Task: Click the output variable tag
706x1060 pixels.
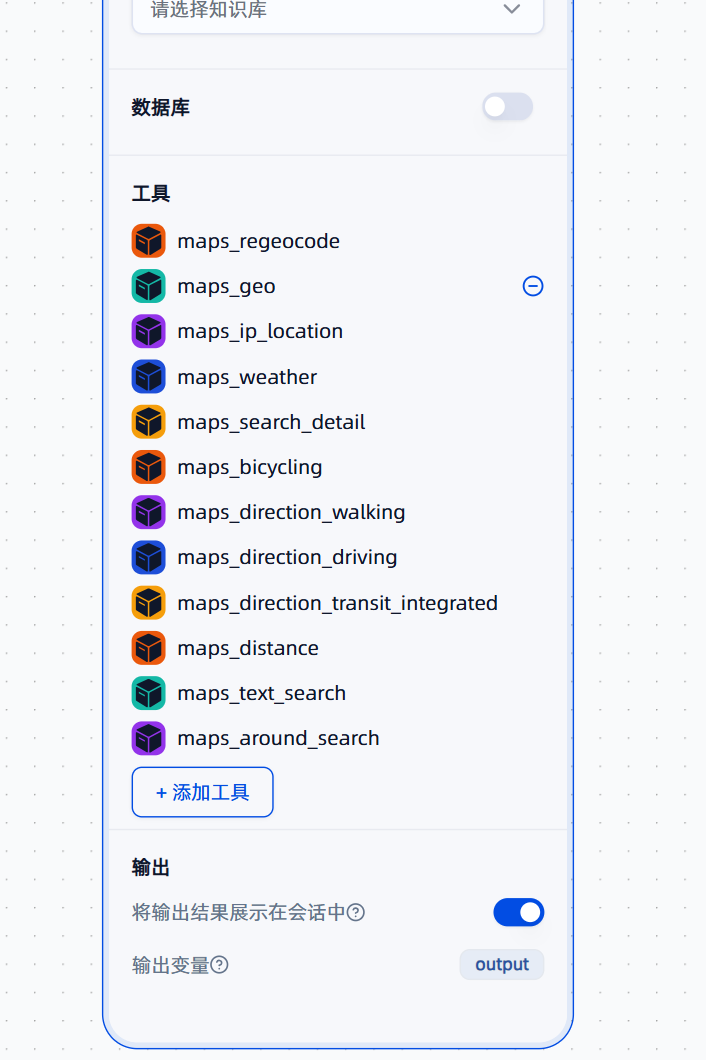Action: click(x=502, y=965)
